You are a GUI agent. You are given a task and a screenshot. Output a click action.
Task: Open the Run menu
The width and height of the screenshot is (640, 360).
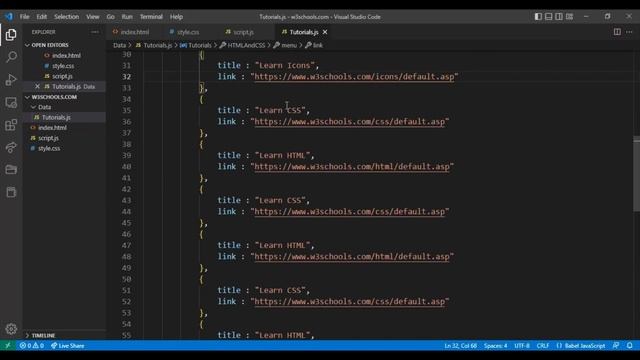(127, 17)
